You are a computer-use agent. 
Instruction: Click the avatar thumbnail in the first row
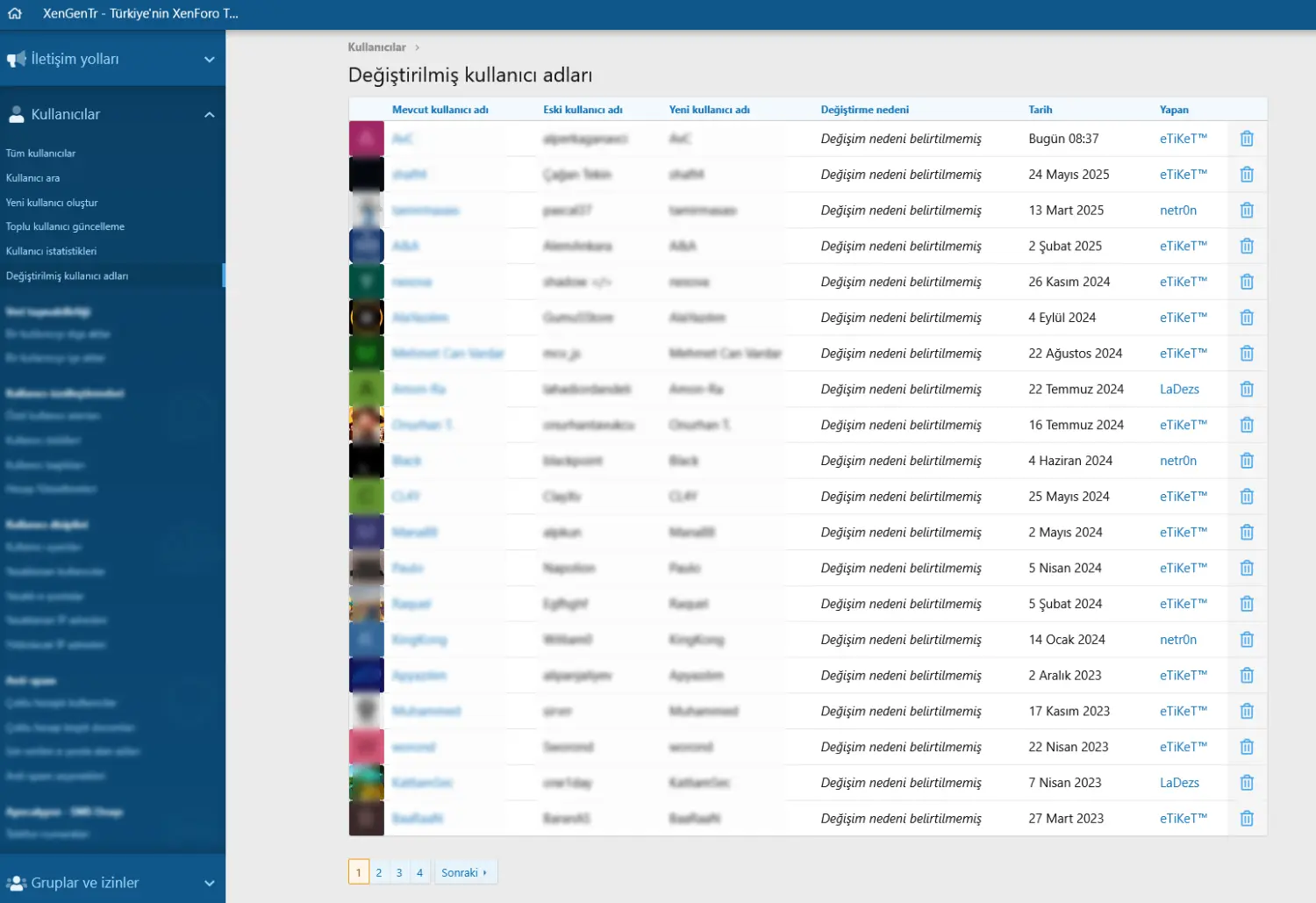[367, 139]
